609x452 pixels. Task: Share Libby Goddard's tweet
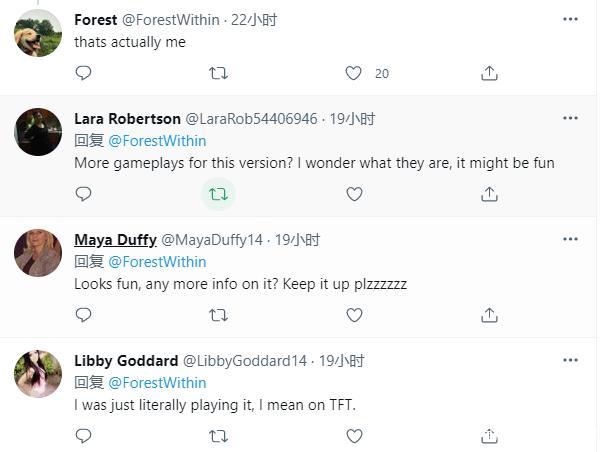point(489,436)
